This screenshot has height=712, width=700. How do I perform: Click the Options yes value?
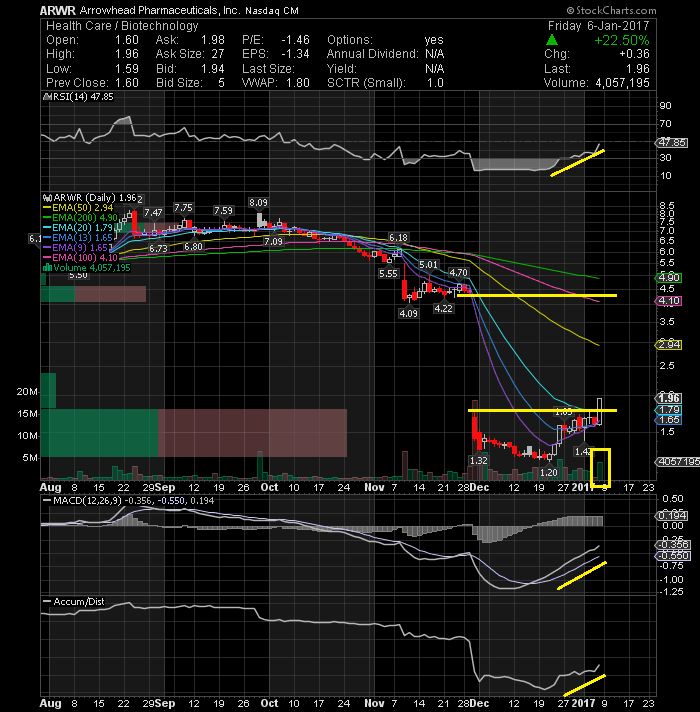point(434,40)
